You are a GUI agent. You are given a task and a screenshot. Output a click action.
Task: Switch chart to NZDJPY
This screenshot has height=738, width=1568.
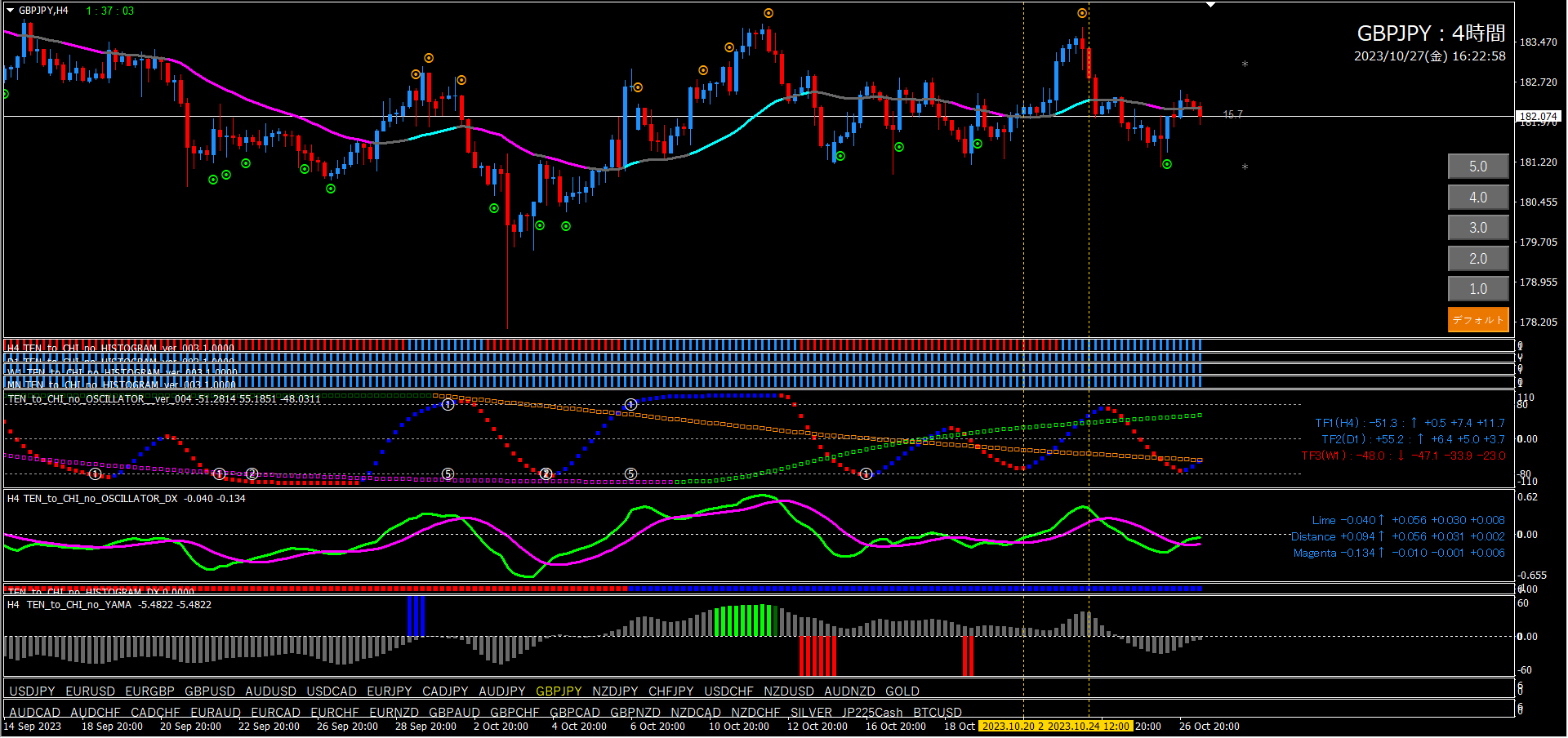point(615,691)
